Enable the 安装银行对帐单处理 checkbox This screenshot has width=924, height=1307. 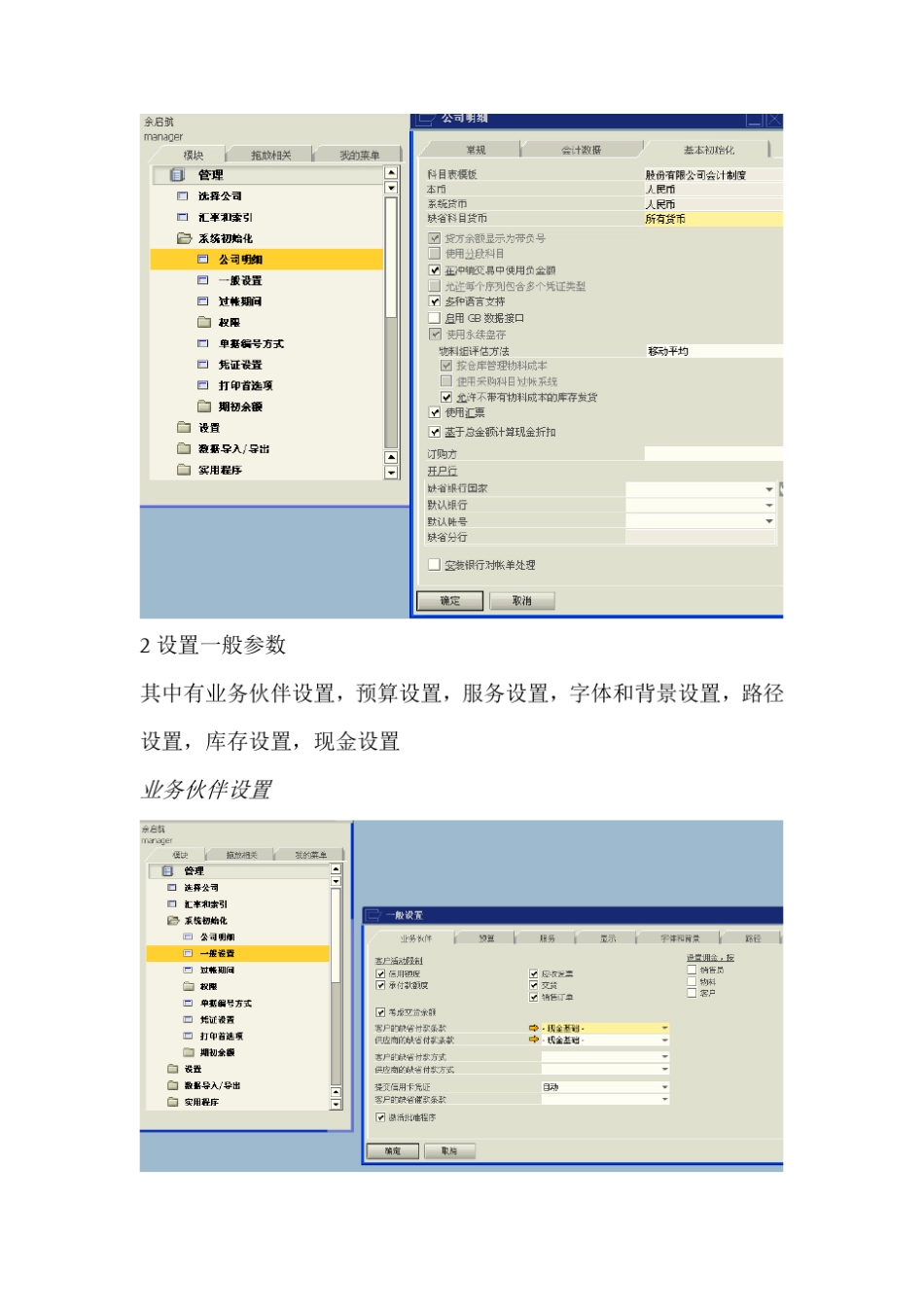[x=435, y=565]
